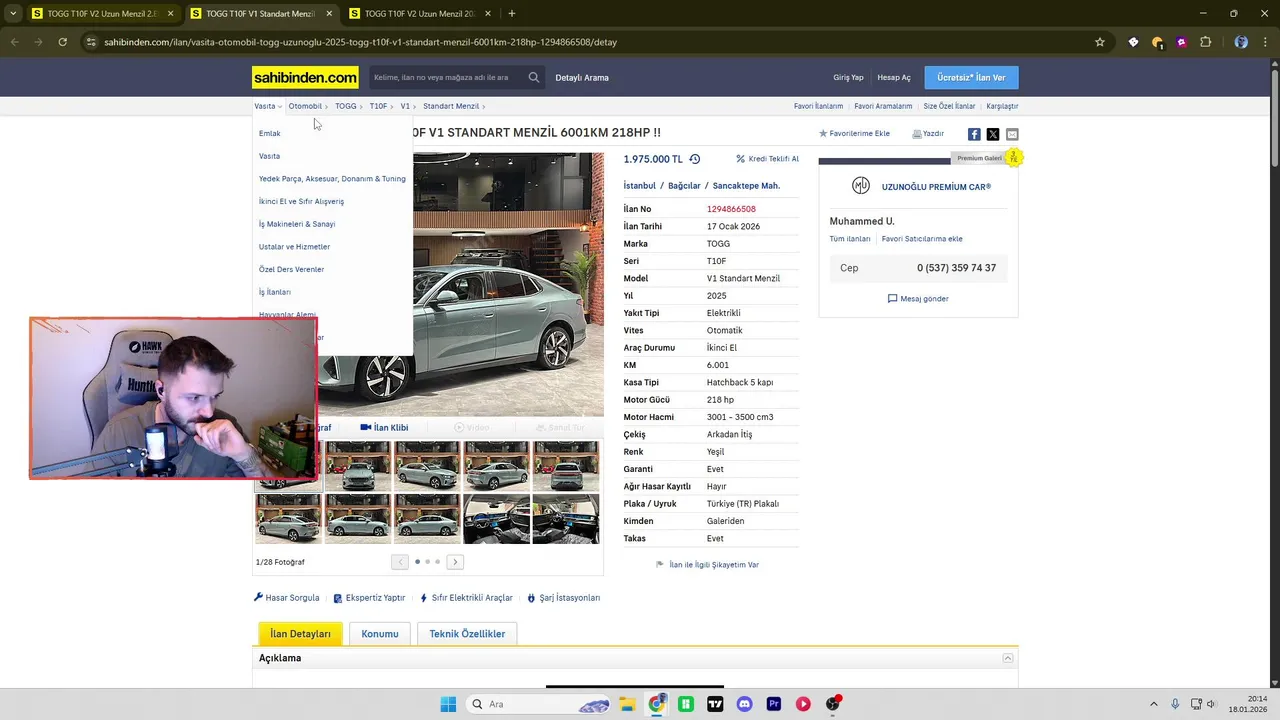Open a new browser tab
1280x720 pixels.
pos(512,14)
